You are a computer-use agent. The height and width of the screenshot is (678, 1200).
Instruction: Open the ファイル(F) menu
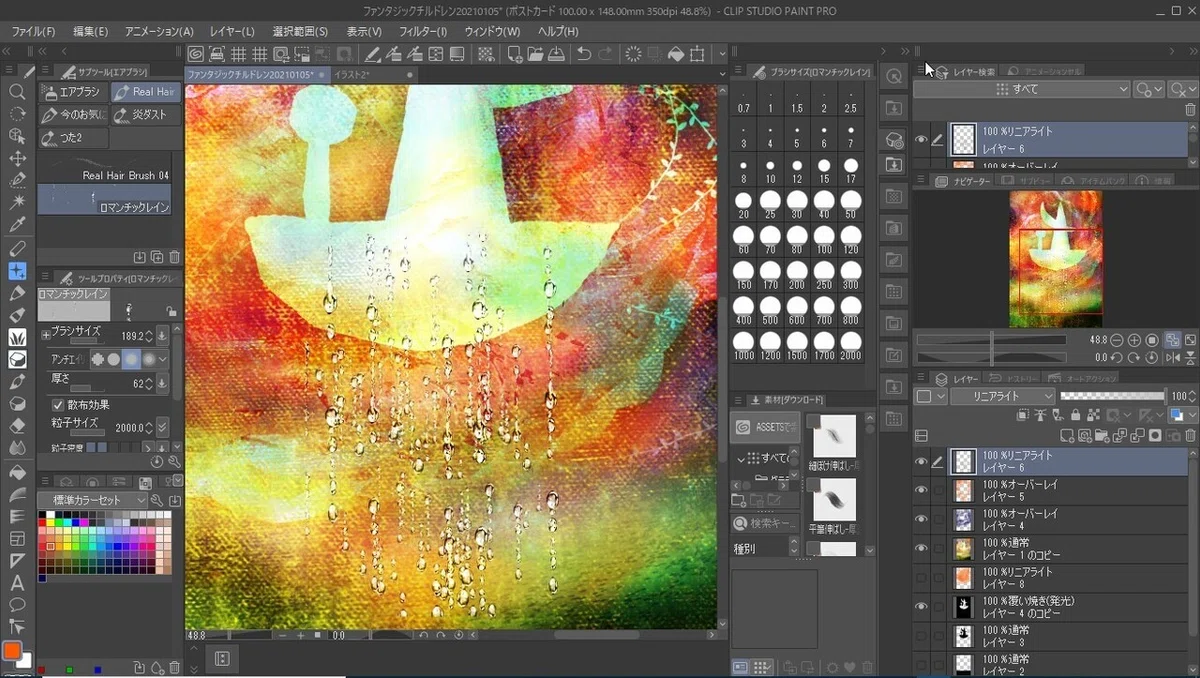33,31
